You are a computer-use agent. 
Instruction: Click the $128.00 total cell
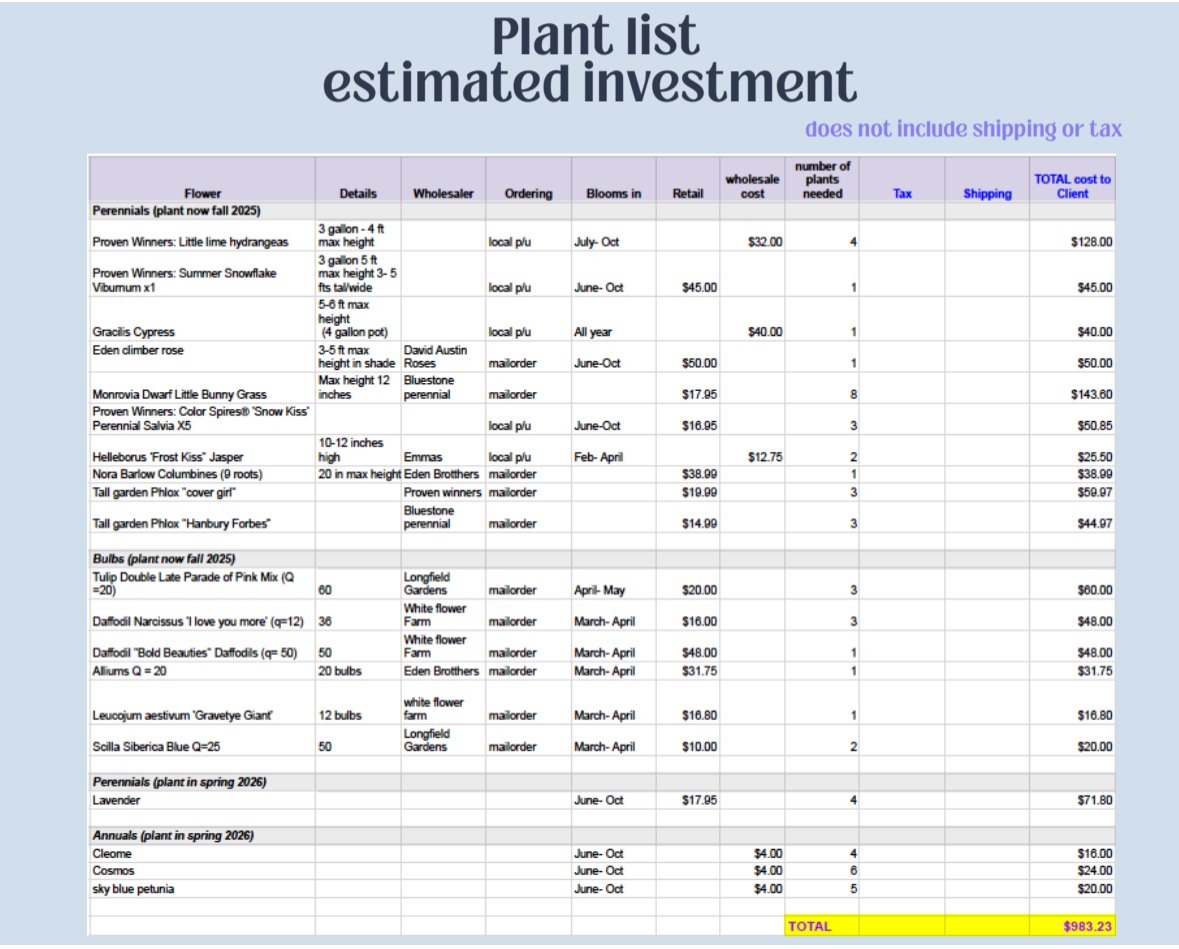pyautogui.click(x=1072, y=235)
